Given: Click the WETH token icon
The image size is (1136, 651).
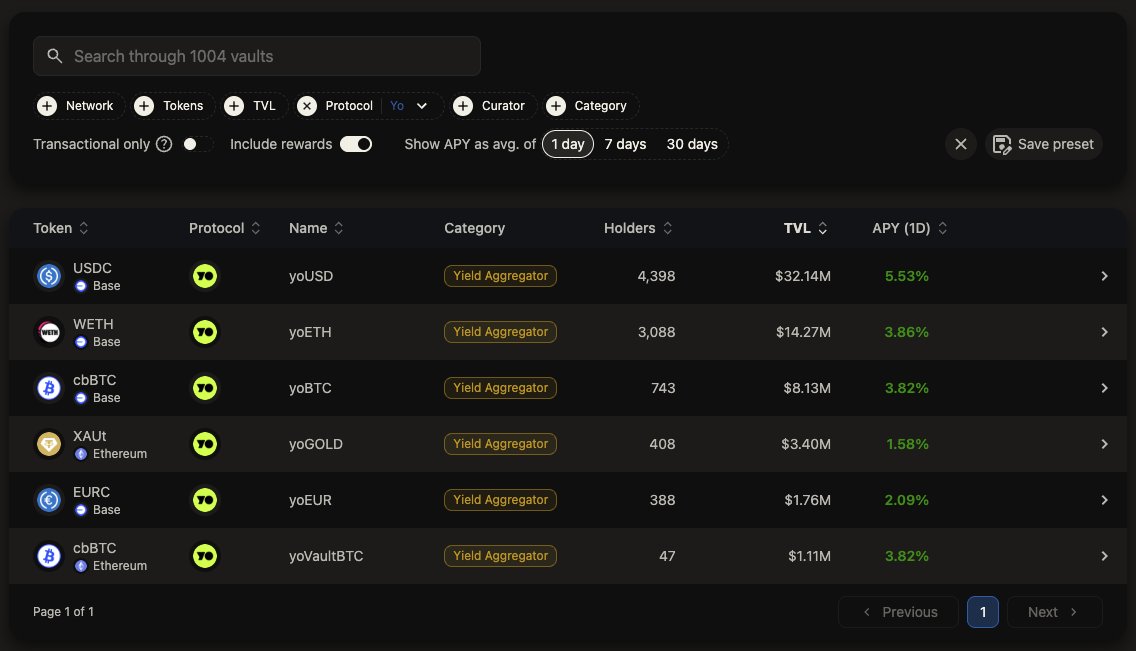Looking at the screenshot, I should point(49,332).
